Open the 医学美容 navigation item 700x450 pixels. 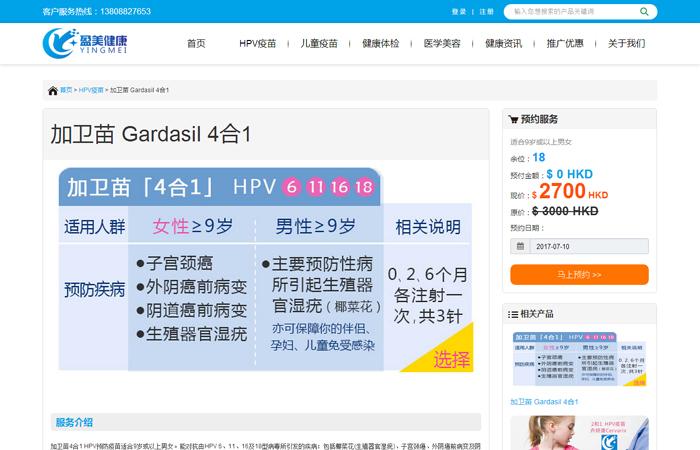pyautogui.click(x=442, y=43)
